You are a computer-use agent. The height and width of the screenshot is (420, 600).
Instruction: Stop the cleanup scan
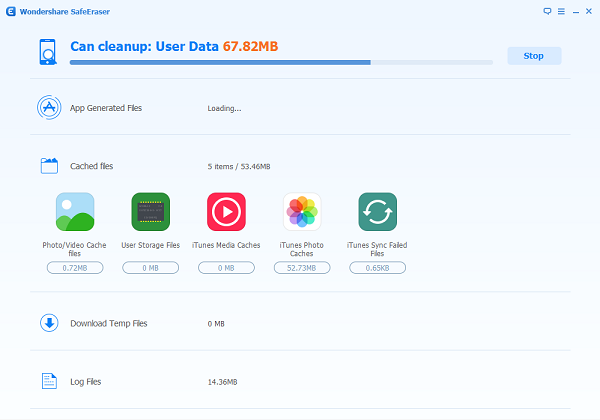pos(534,56)
